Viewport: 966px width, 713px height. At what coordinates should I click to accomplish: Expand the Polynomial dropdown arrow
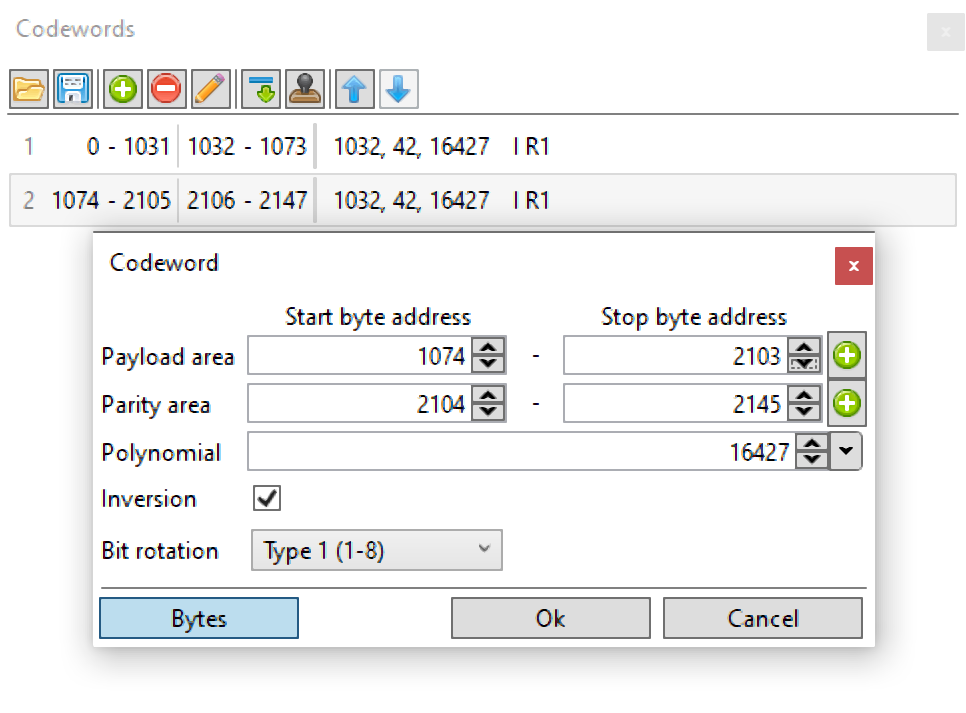tap(846, 451)
